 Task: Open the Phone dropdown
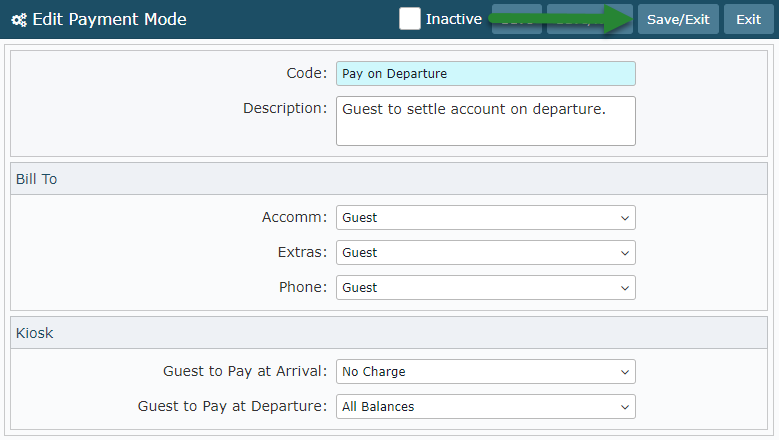(485, 288)
